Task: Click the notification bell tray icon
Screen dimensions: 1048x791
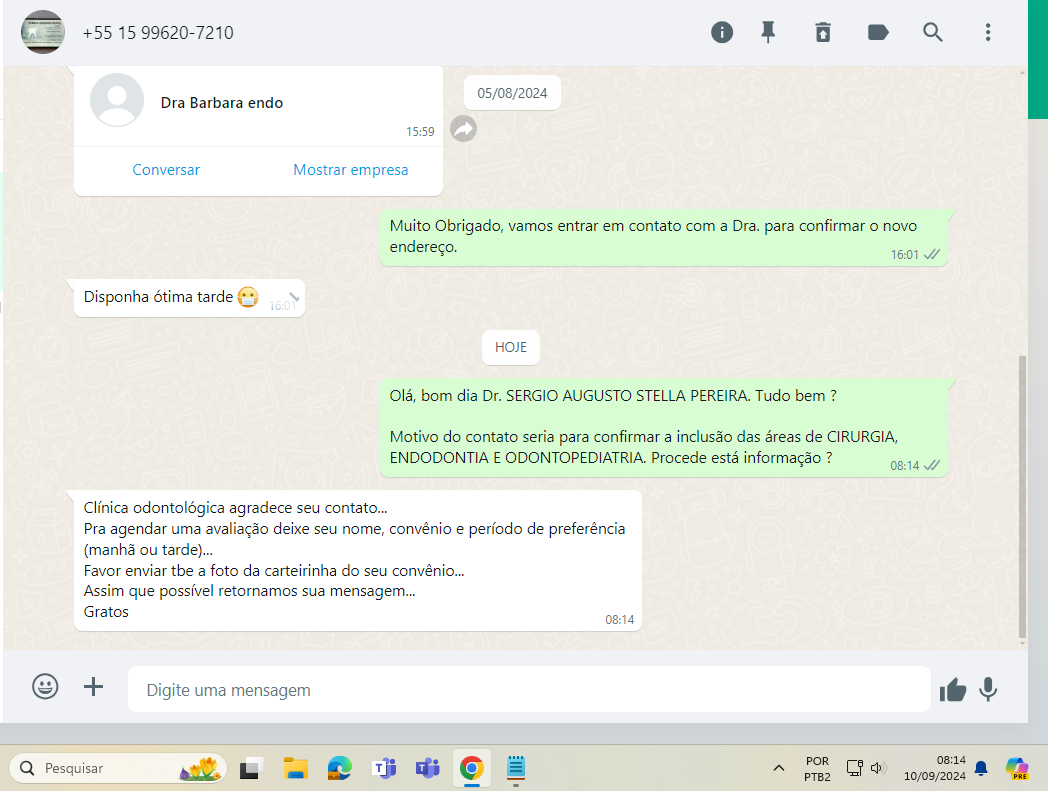Action: pos(981,768)
